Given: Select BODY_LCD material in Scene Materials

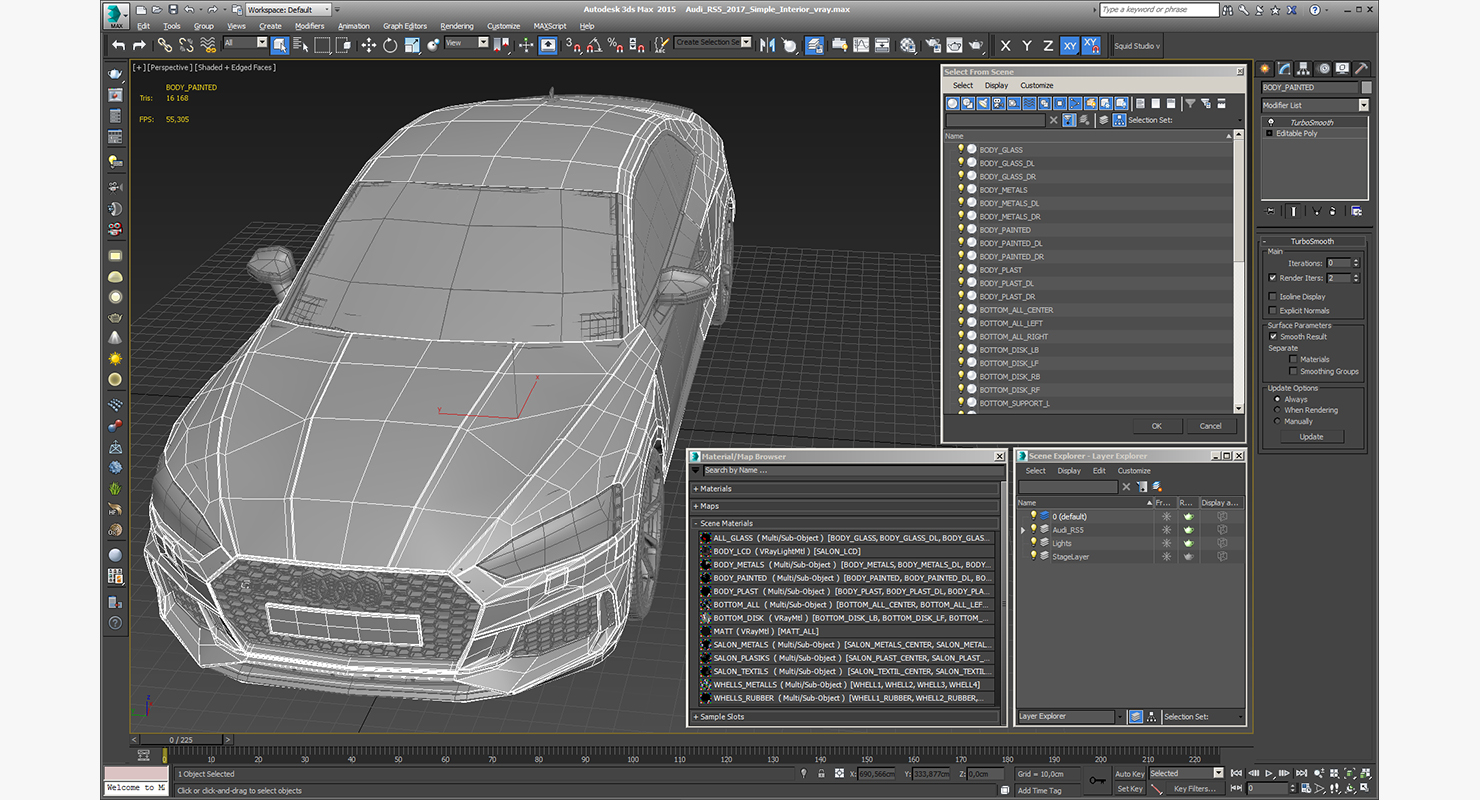Looking at the screenshot, I should tap(847, 551).
